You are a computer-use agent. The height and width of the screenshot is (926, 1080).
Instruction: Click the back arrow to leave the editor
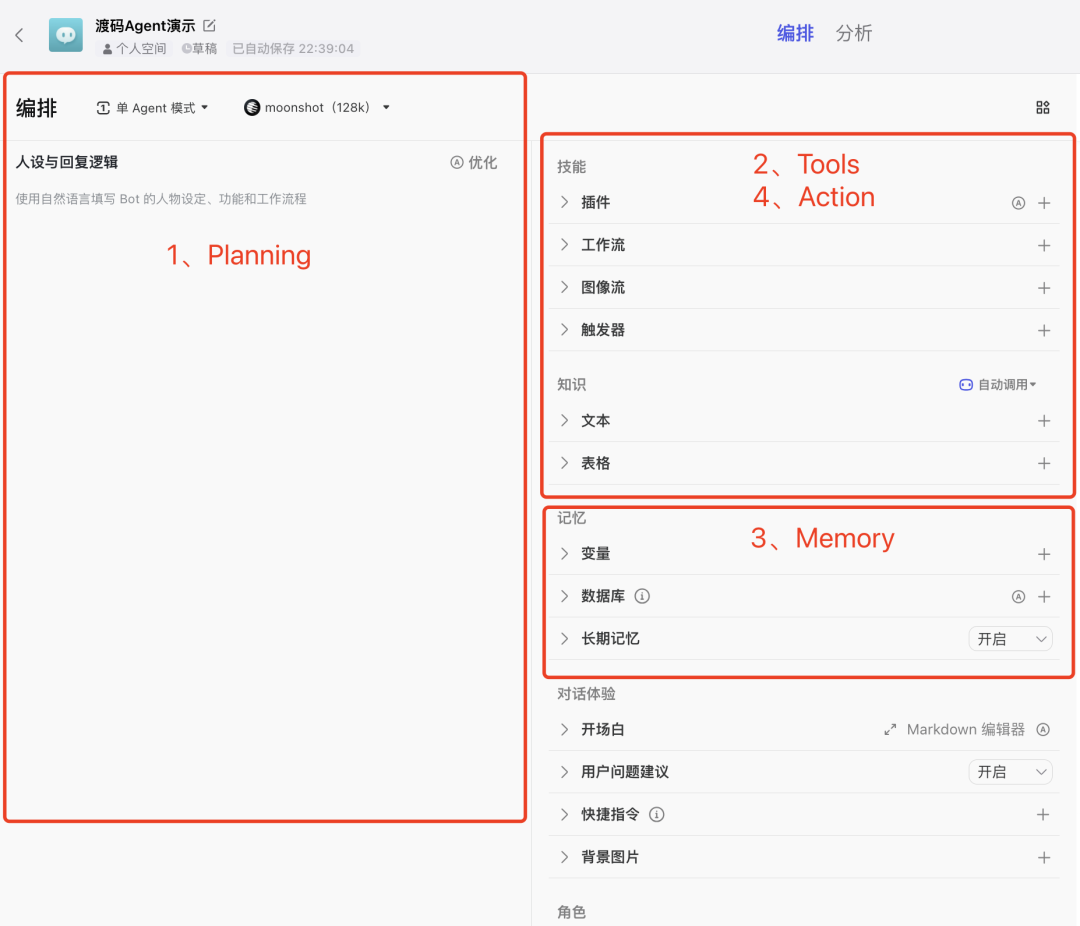(x=19, y=33)
